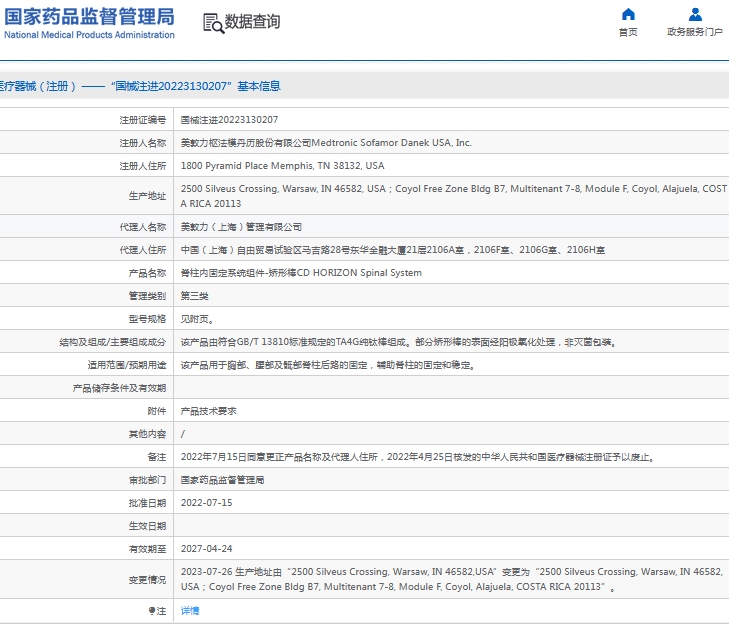Click the 第三类 management category value

click(x=194, y=296)
